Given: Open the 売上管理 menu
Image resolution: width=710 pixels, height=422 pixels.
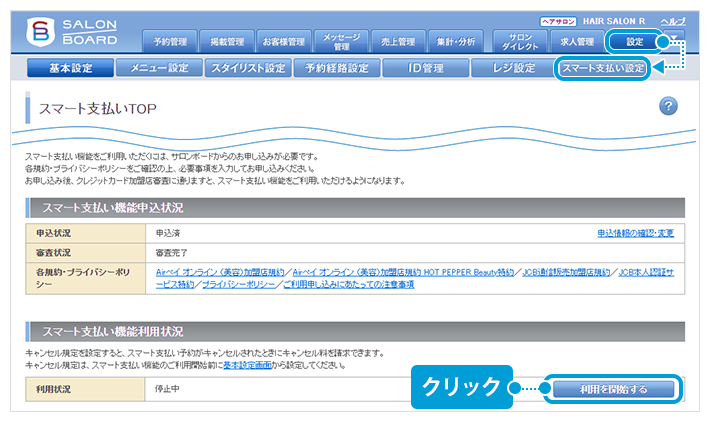Looking at the screenshot, I should tap(398, 41).
